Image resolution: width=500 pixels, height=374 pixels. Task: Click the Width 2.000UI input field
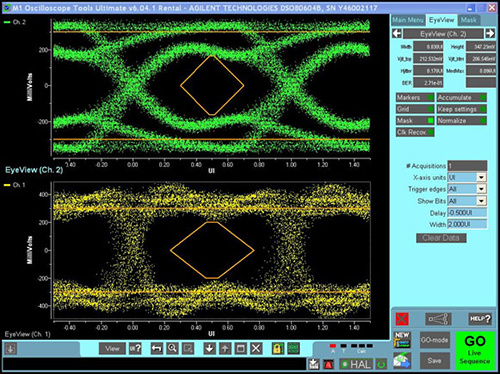tap(467, 224)
